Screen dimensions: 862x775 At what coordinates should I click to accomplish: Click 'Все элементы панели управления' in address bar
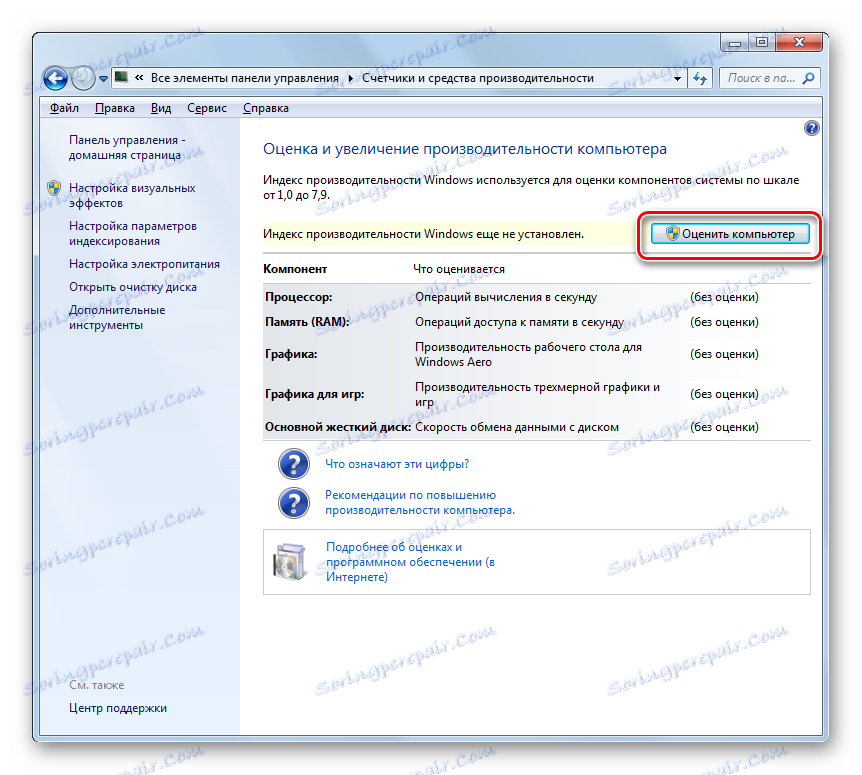pos(245,78)
